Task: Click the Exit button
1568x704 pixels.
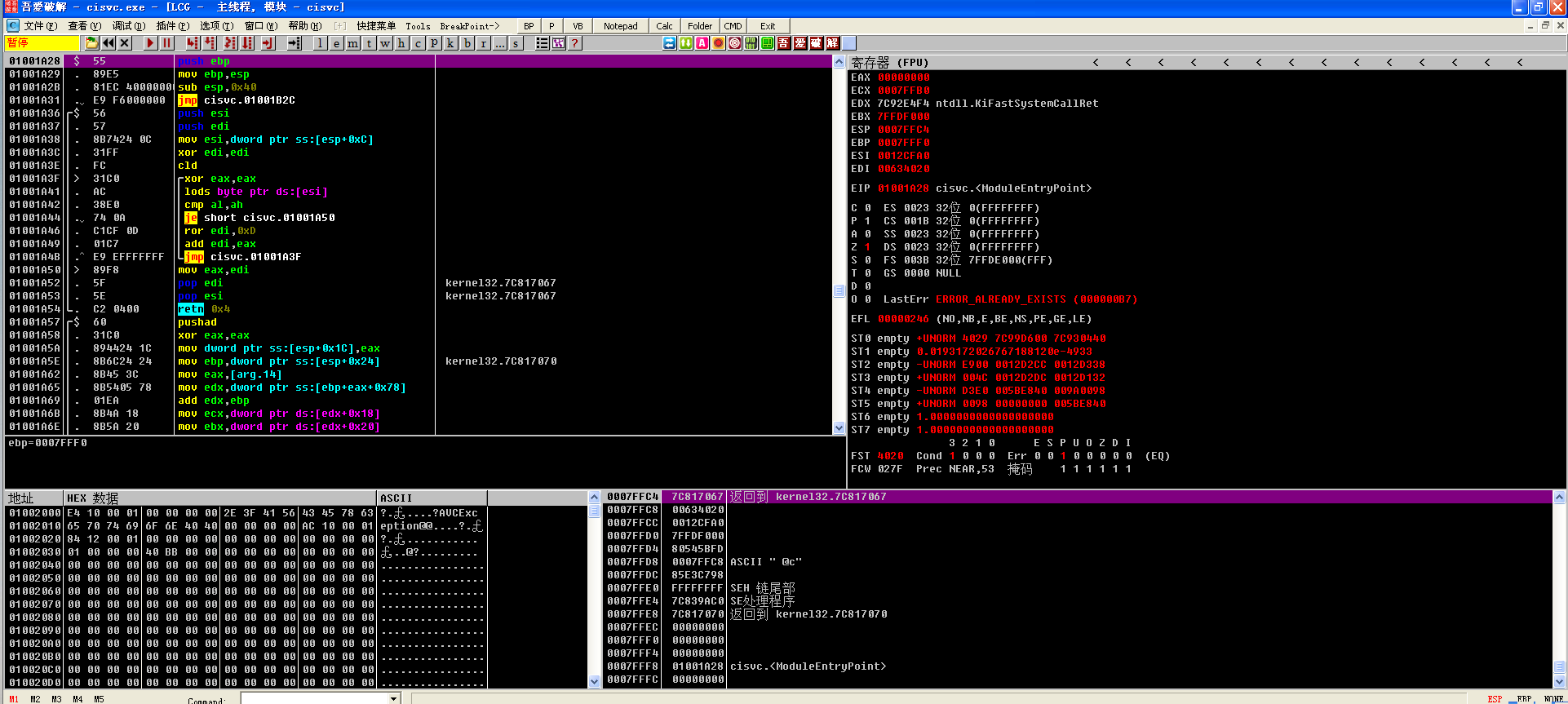Action: (x=768, y=26)
